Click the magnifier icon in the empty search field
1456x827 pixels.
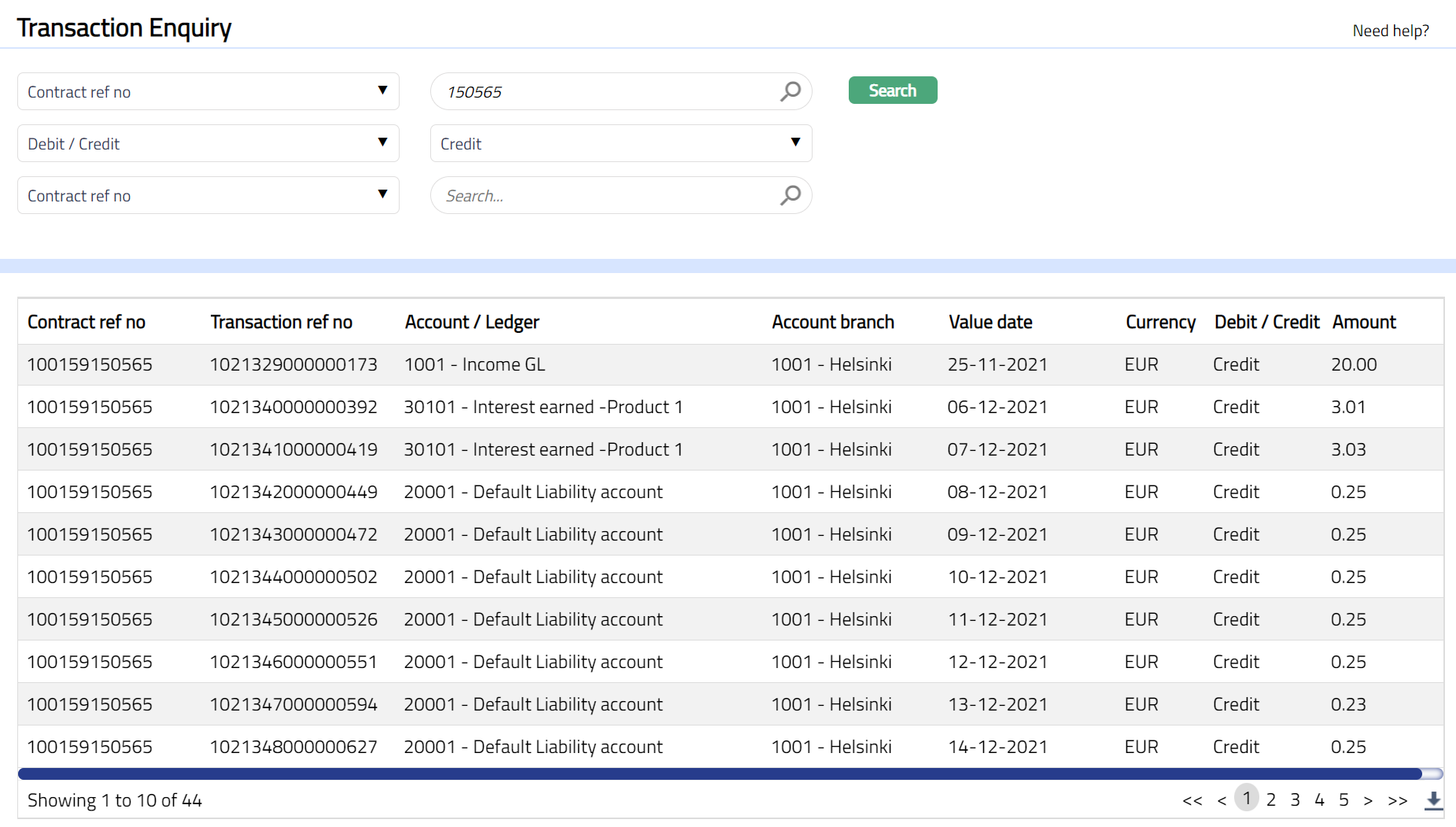[790, 195]
